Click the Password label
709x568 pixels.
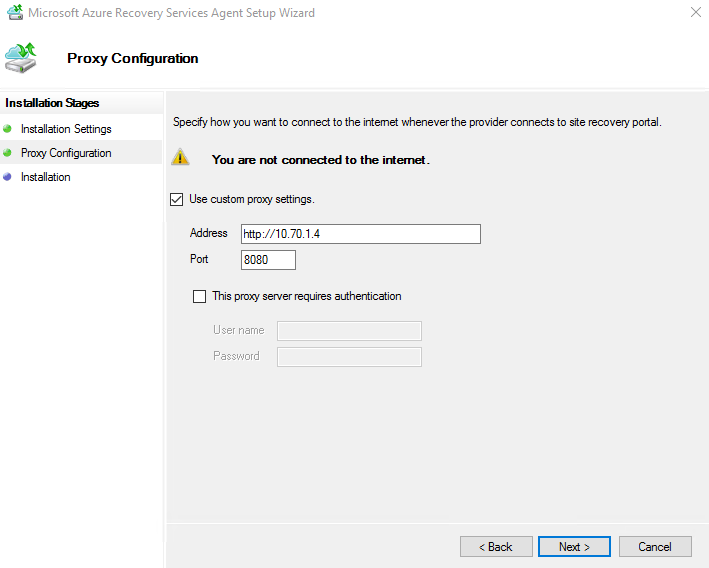point(236,356)
